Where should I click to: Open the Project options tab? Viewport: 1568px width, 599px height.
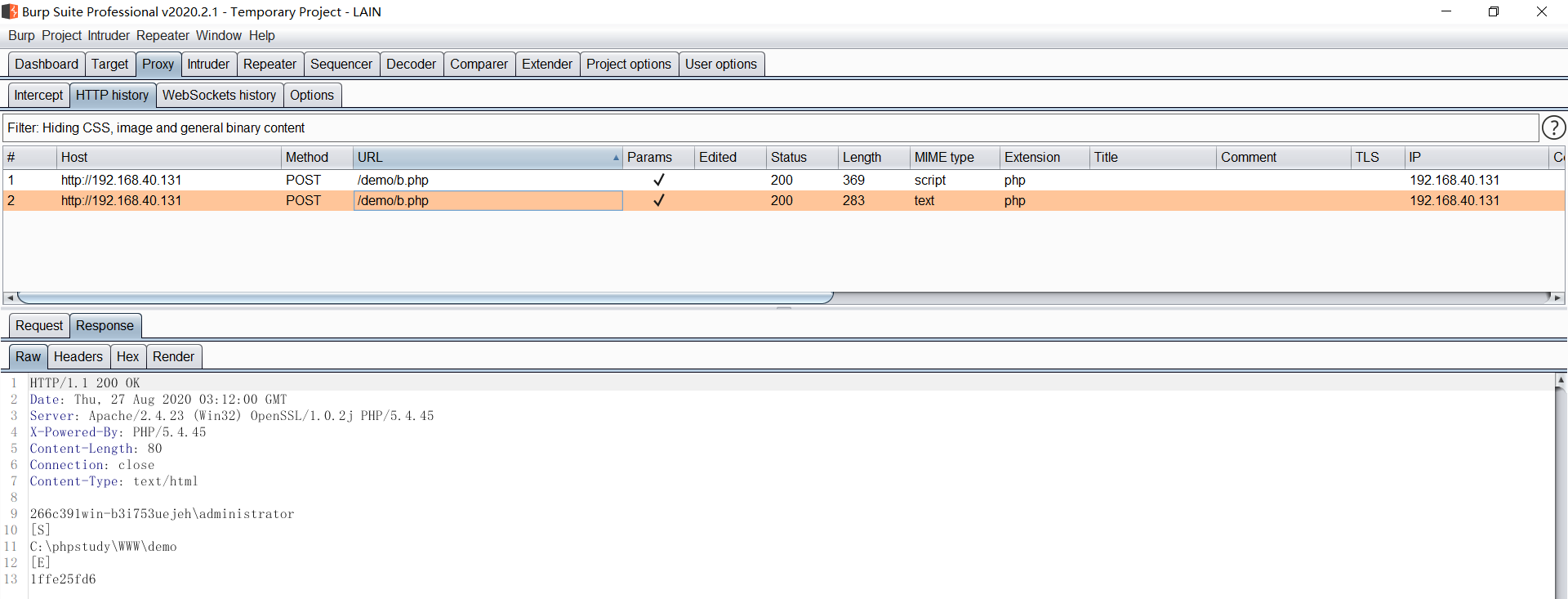pyautogui.click(x=629, y=64)
